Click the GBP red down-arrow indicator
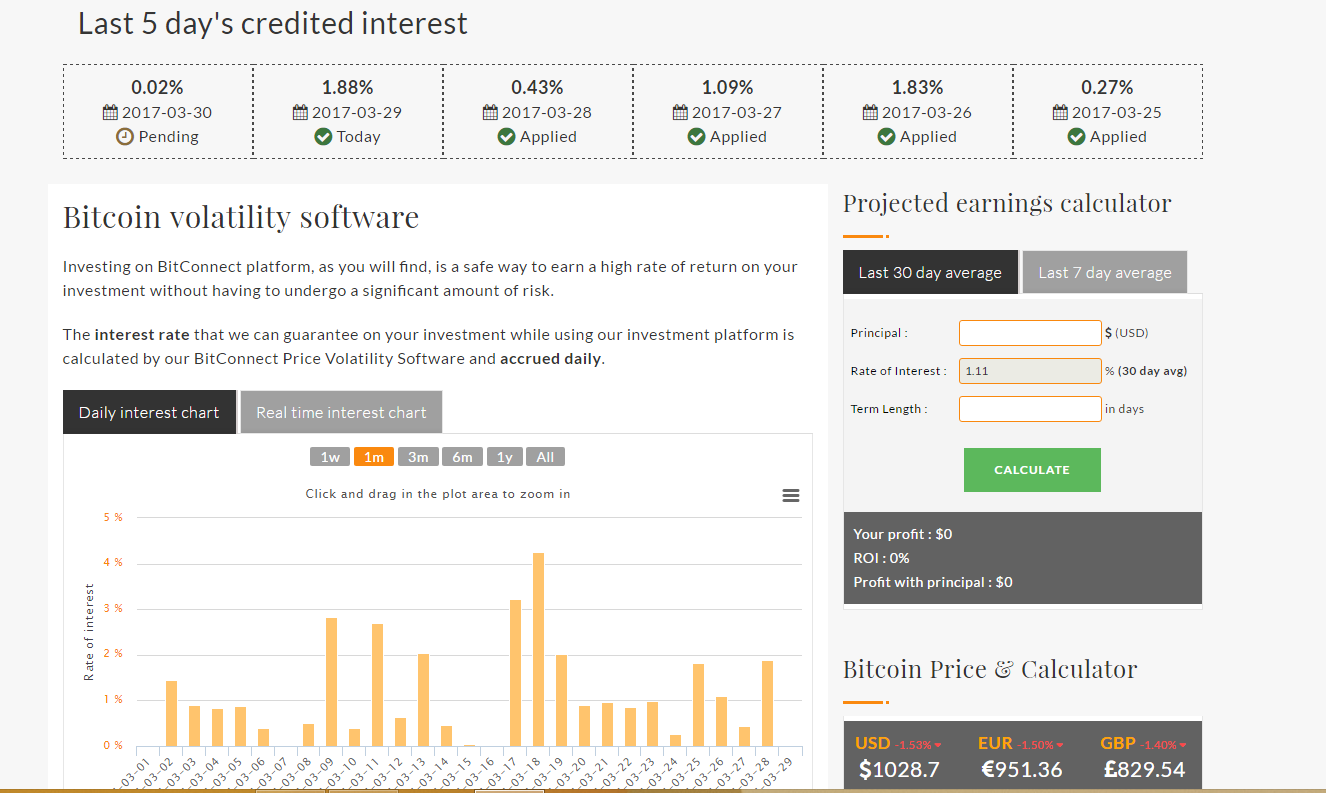 click(x=1183, y=745)
